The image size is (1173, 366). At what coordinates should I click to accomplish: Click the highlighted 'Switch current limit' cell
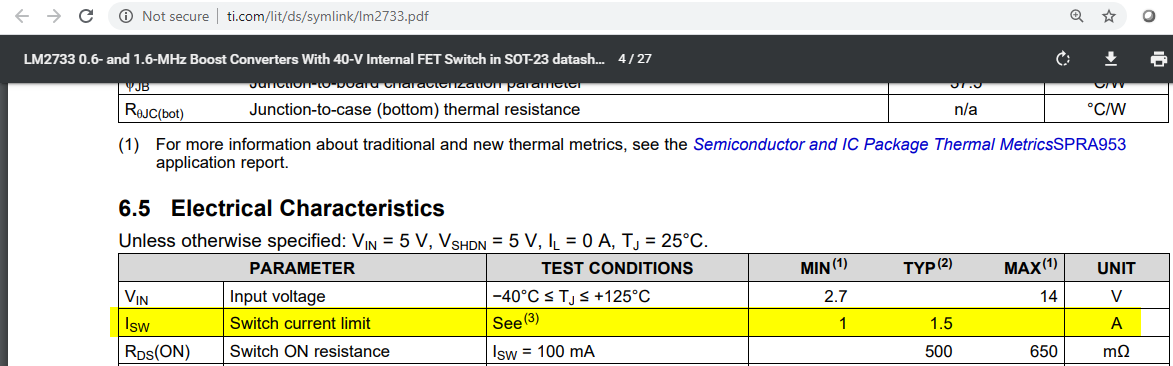355,323
